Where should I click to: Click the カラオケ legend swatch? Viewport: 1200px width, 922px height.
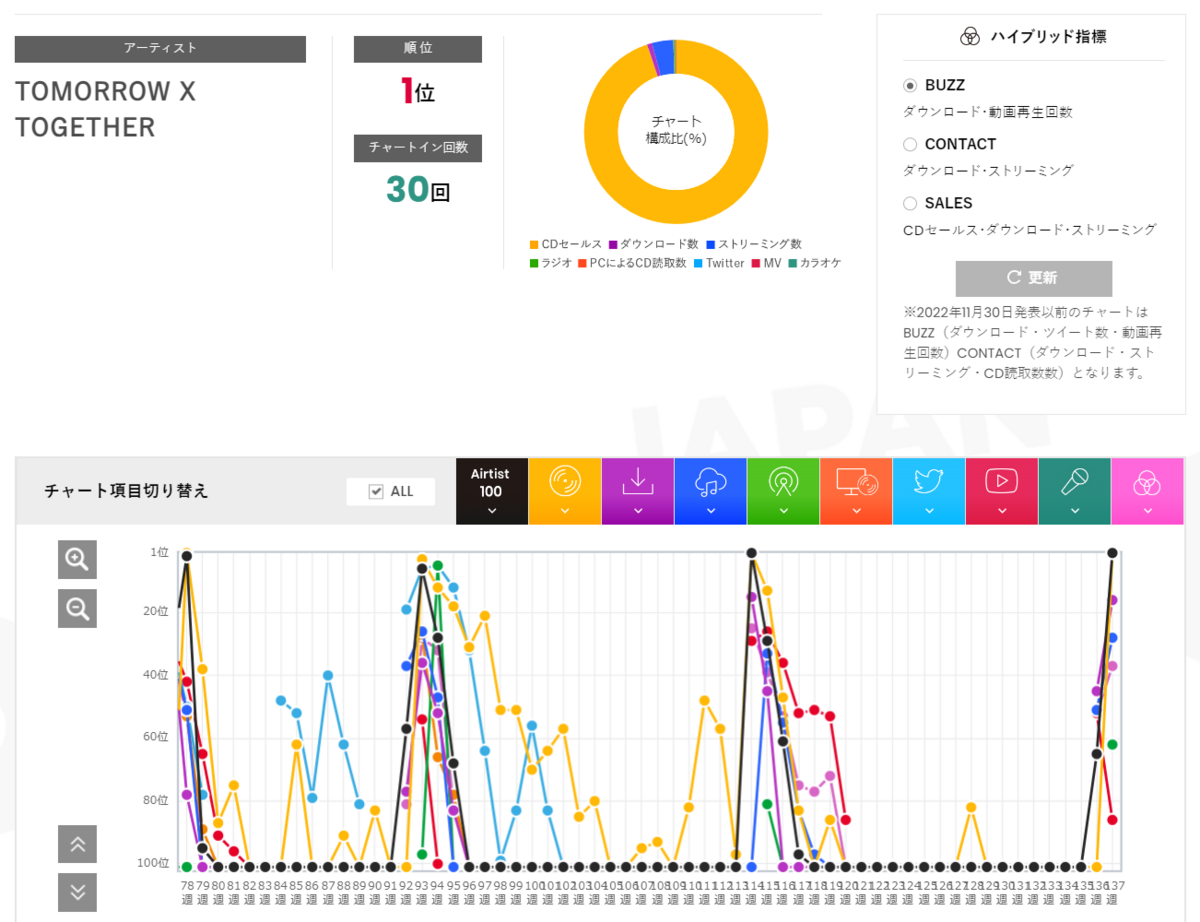(x=792, y=263)
